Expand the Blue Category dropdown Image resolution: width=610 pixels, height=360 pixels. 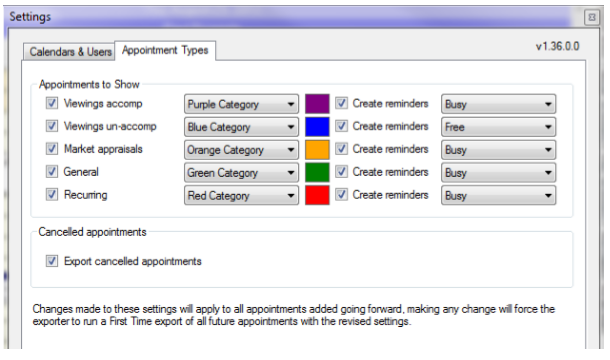click(x=241, y=127)
